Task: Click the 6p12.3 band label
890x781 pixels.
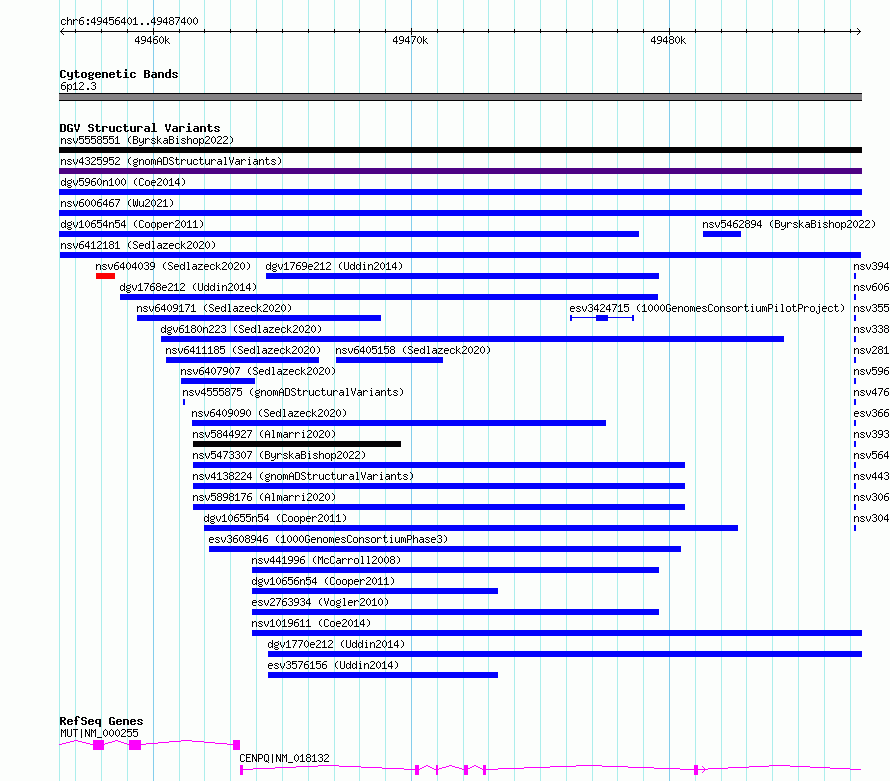Action: (78, 86)
